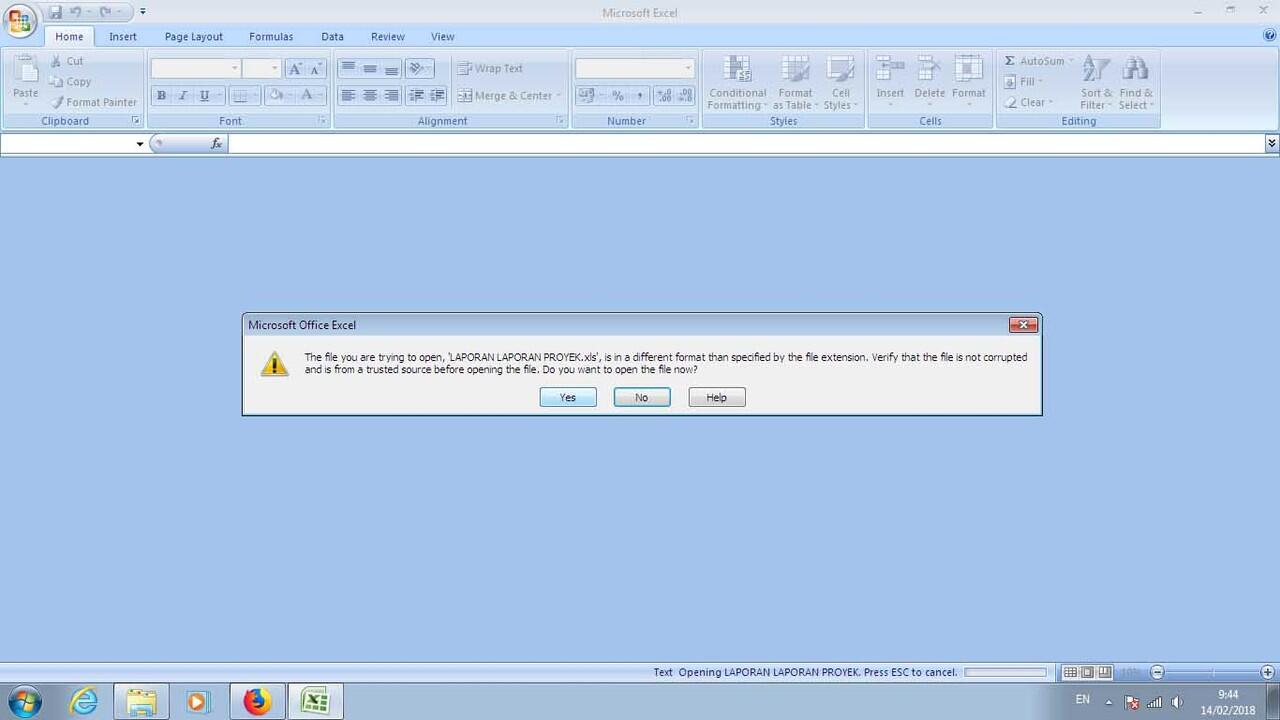Image resolution: width=1280 pixels, height=720 pixels.
Task: Click the Comma Style icon
Action: 640,96
